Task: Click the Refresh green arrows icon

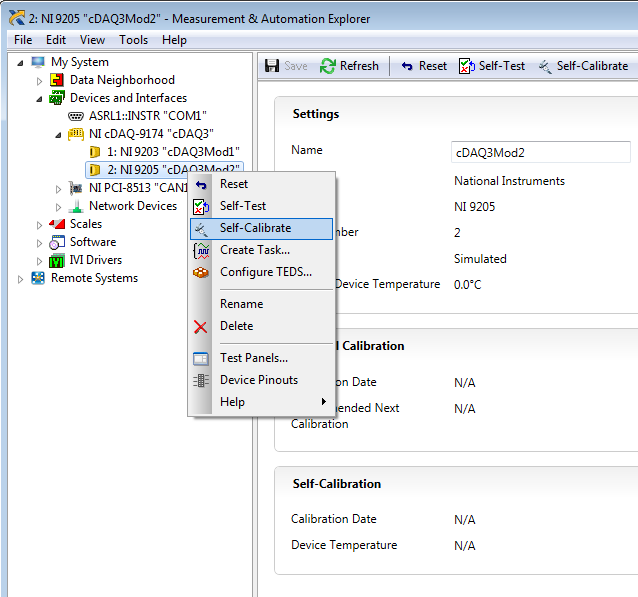Action: coord(328,66)
